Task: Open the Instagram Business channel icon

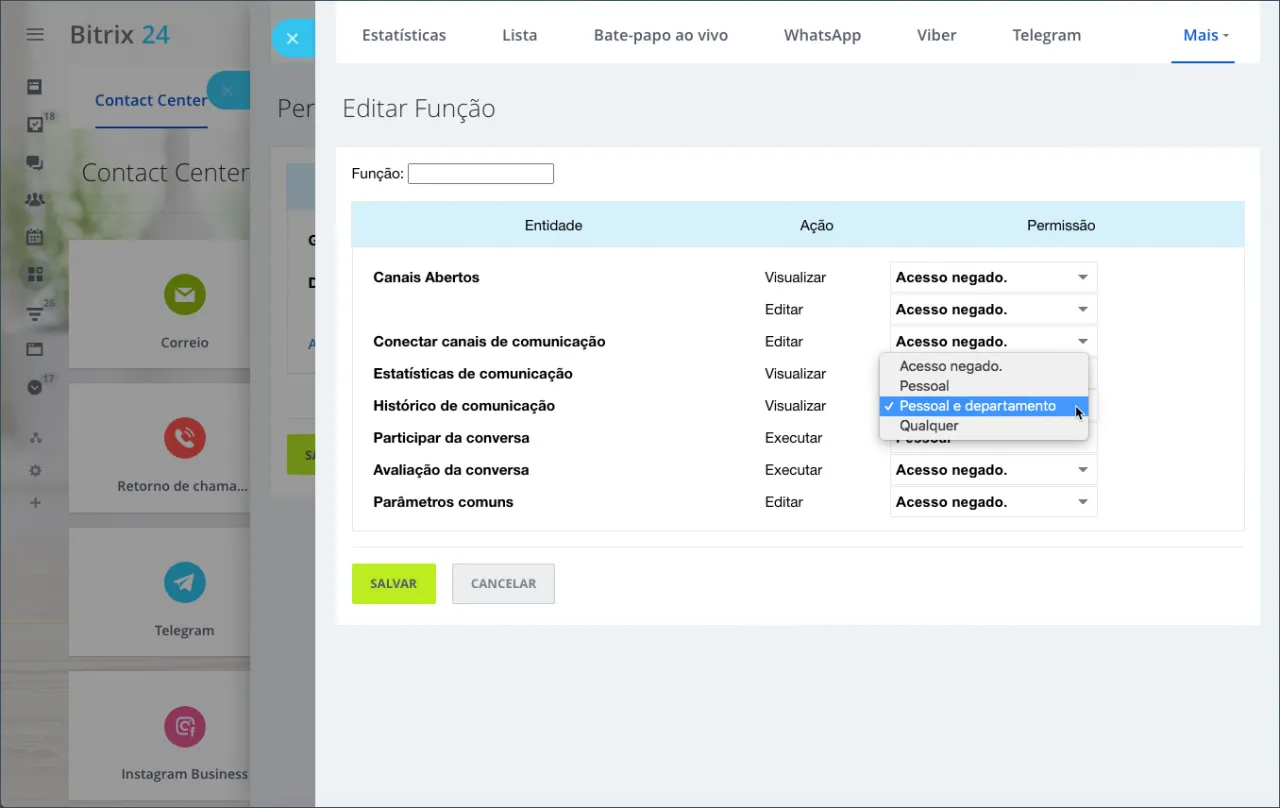Action: coord(185,726)
